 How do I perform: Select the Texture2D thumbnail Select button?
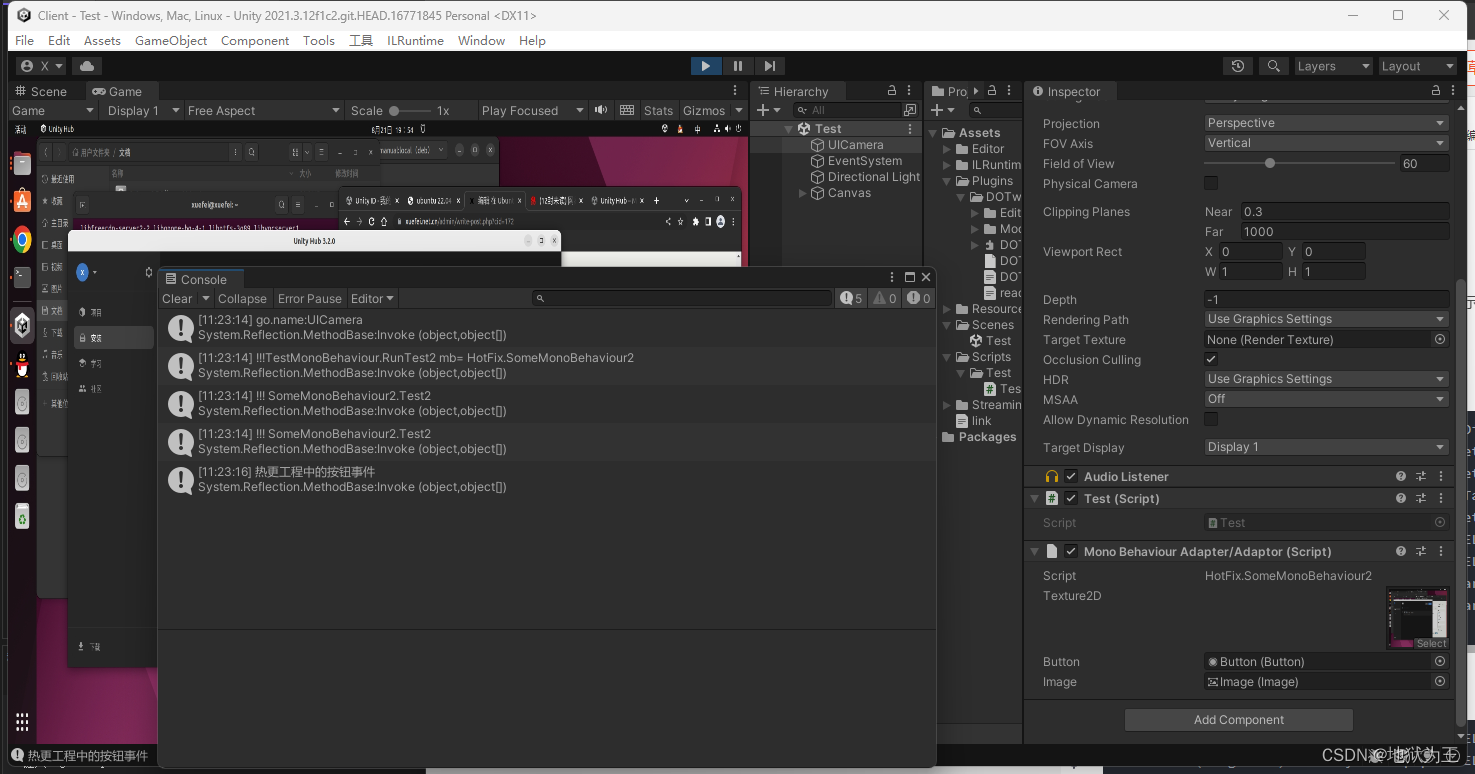1431,643
